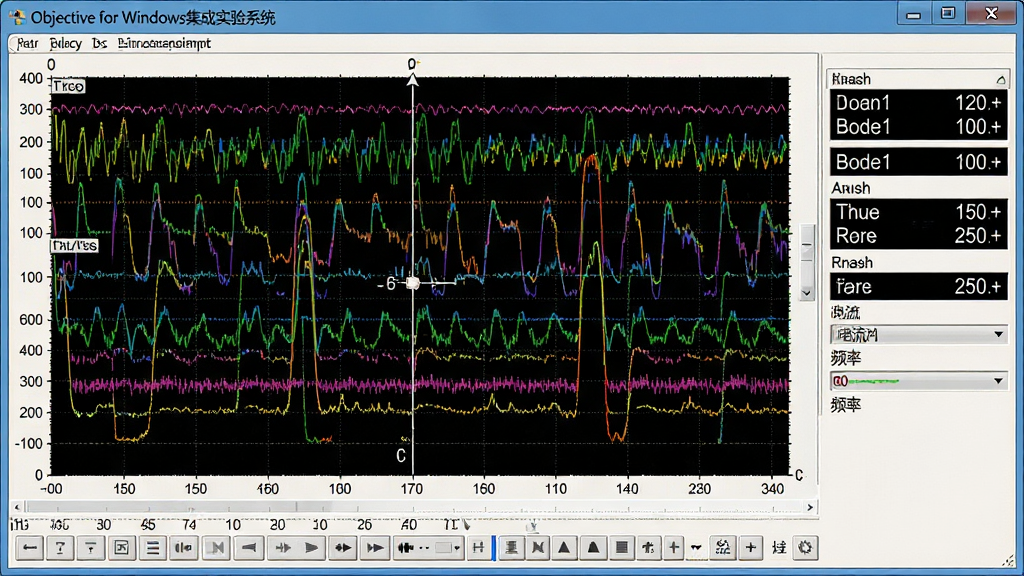
Task: Click the gear settings icon in toolbar
Action: 805,547
